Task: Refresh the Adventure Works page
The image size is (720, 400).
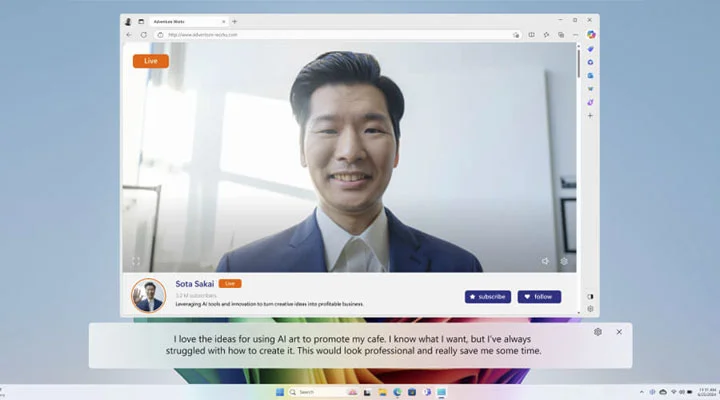Action: (x=143, y=34)
